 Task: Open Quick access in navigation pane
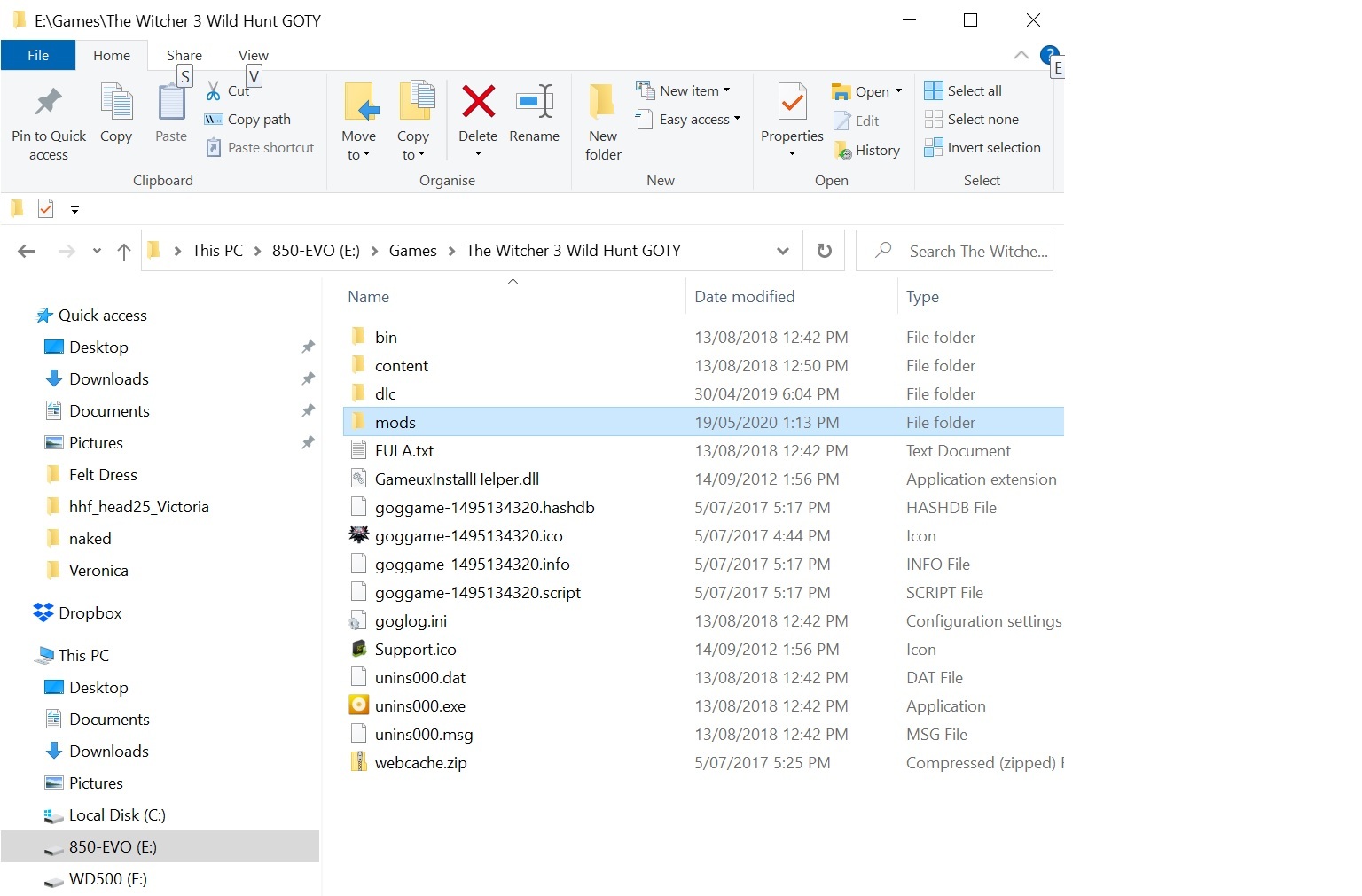[x=91, y=315]
